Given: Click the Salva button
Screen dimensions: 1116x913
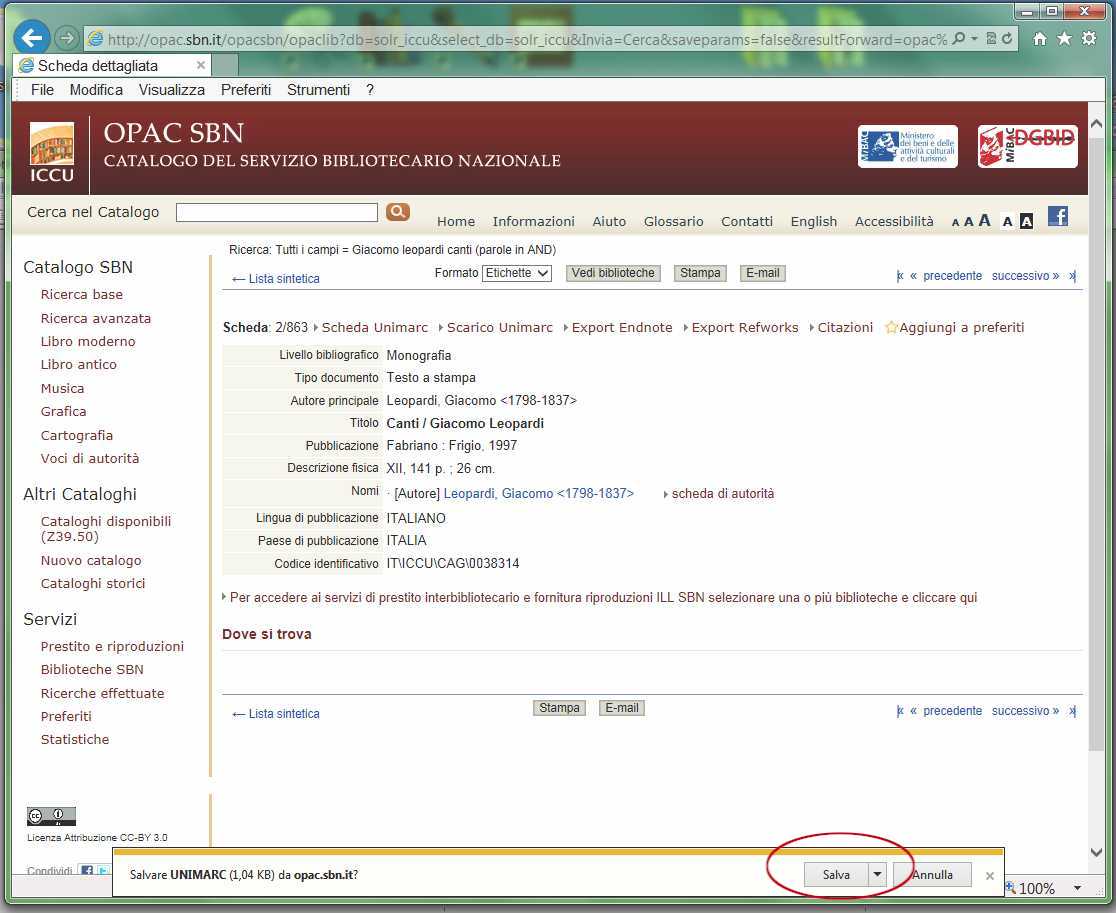Looking at the screenshot, I should [x=836, y=875].
